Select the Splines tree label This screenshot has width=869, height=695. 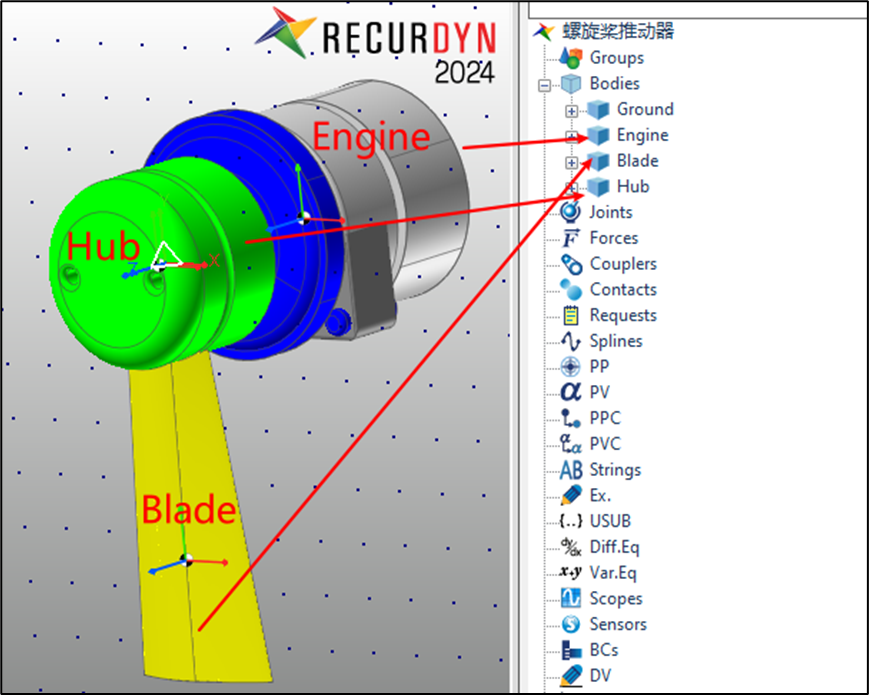pos(616,341)
